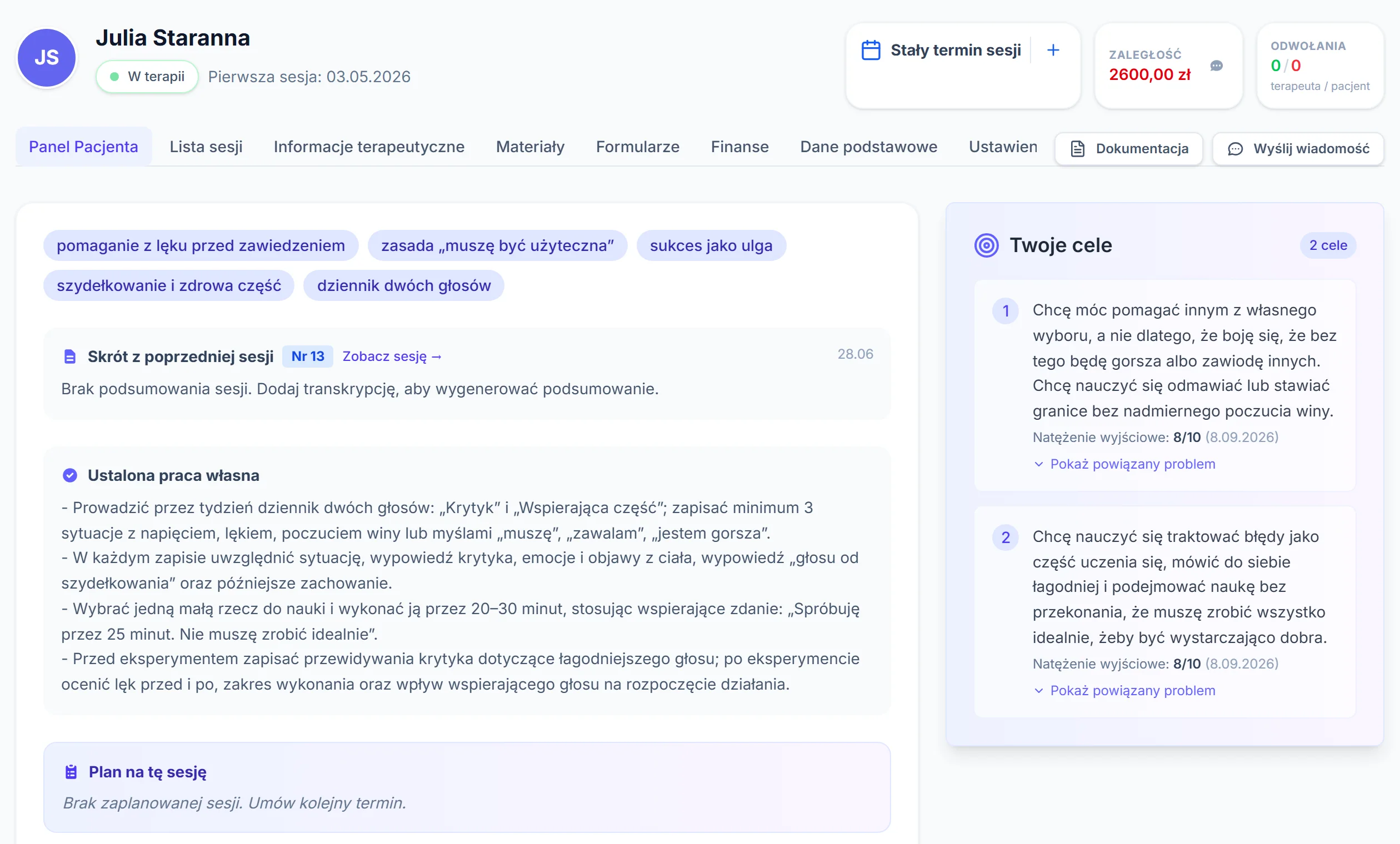The width and height of the screenshot is (1400, 844).
Task: Open the W terapii status selector
Action: 147,77
